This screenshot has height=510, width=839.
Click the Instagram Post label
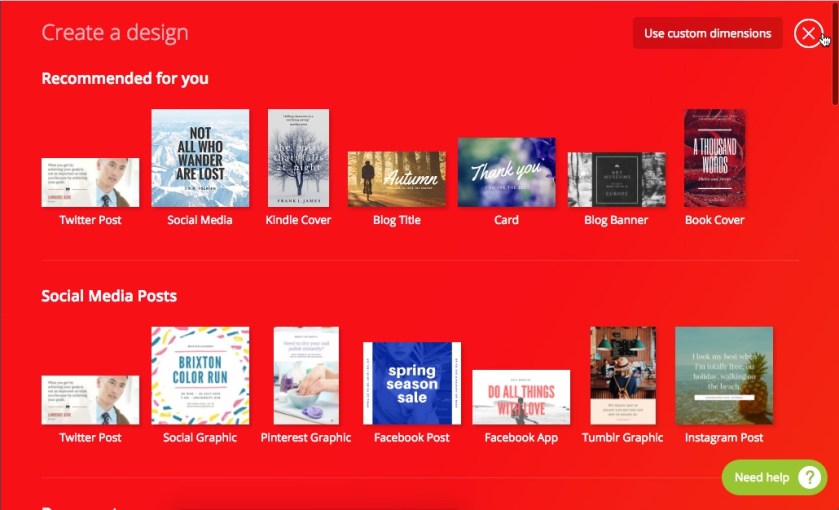point(724,438)
